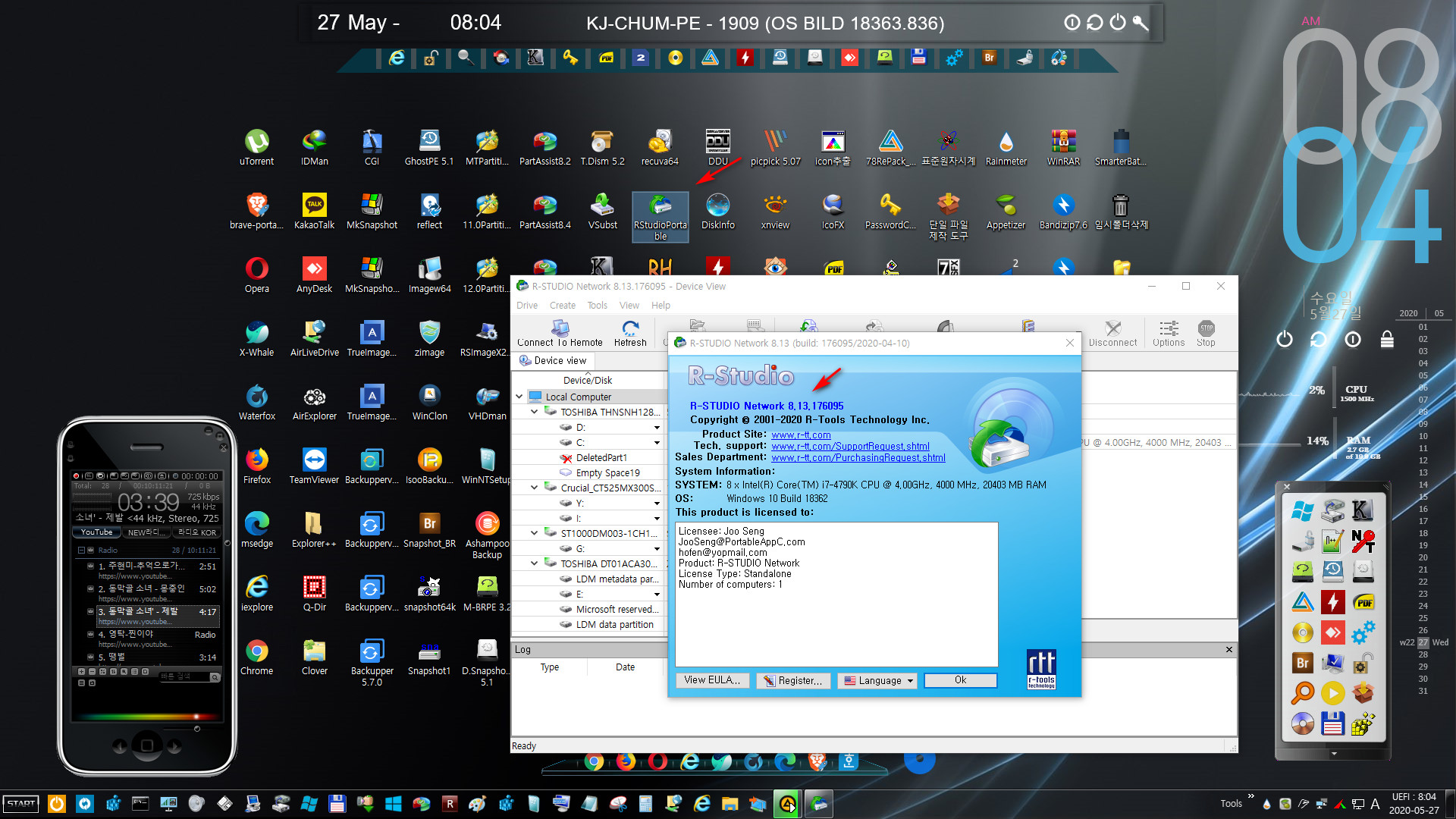The height and width of the screenshot is (819, 1456).
Task: Select LDM data partition tree item
Action: [614, 625]
